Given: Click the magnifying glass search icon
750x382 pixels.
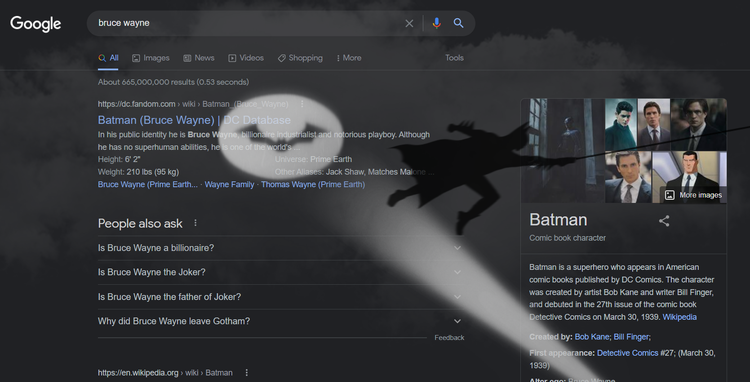Looking at the screenshot, I should point(459,23).
